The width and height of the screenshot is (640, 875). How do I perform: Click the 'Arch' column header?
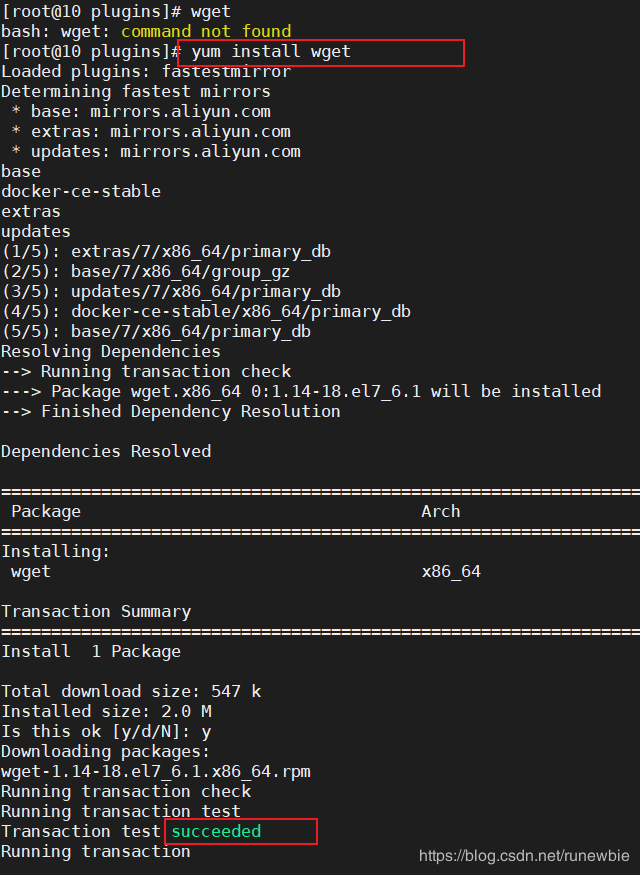point(441,511)
